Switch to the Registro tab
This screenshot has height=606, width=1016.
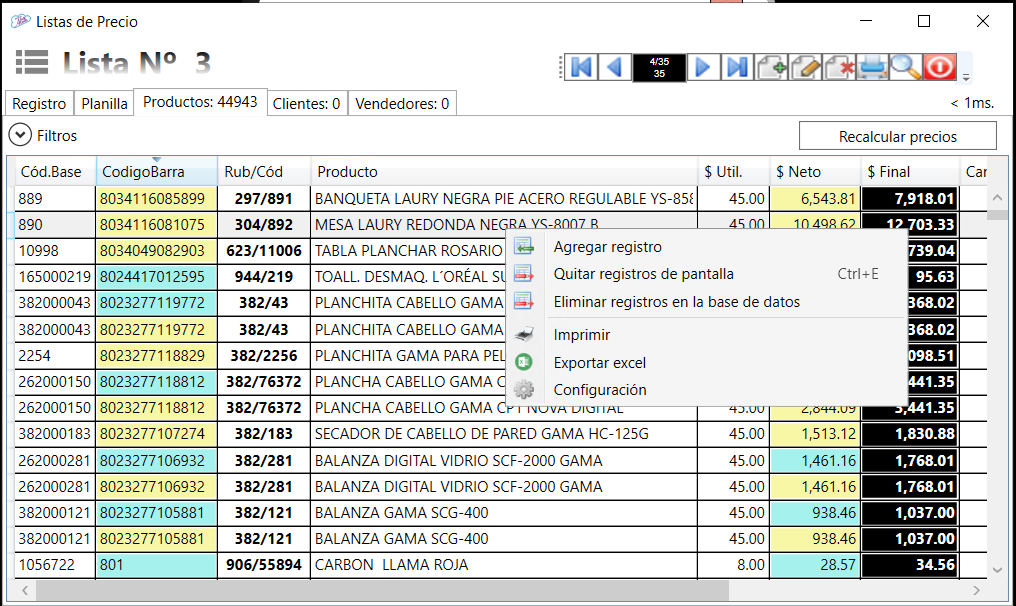(39, 103)
